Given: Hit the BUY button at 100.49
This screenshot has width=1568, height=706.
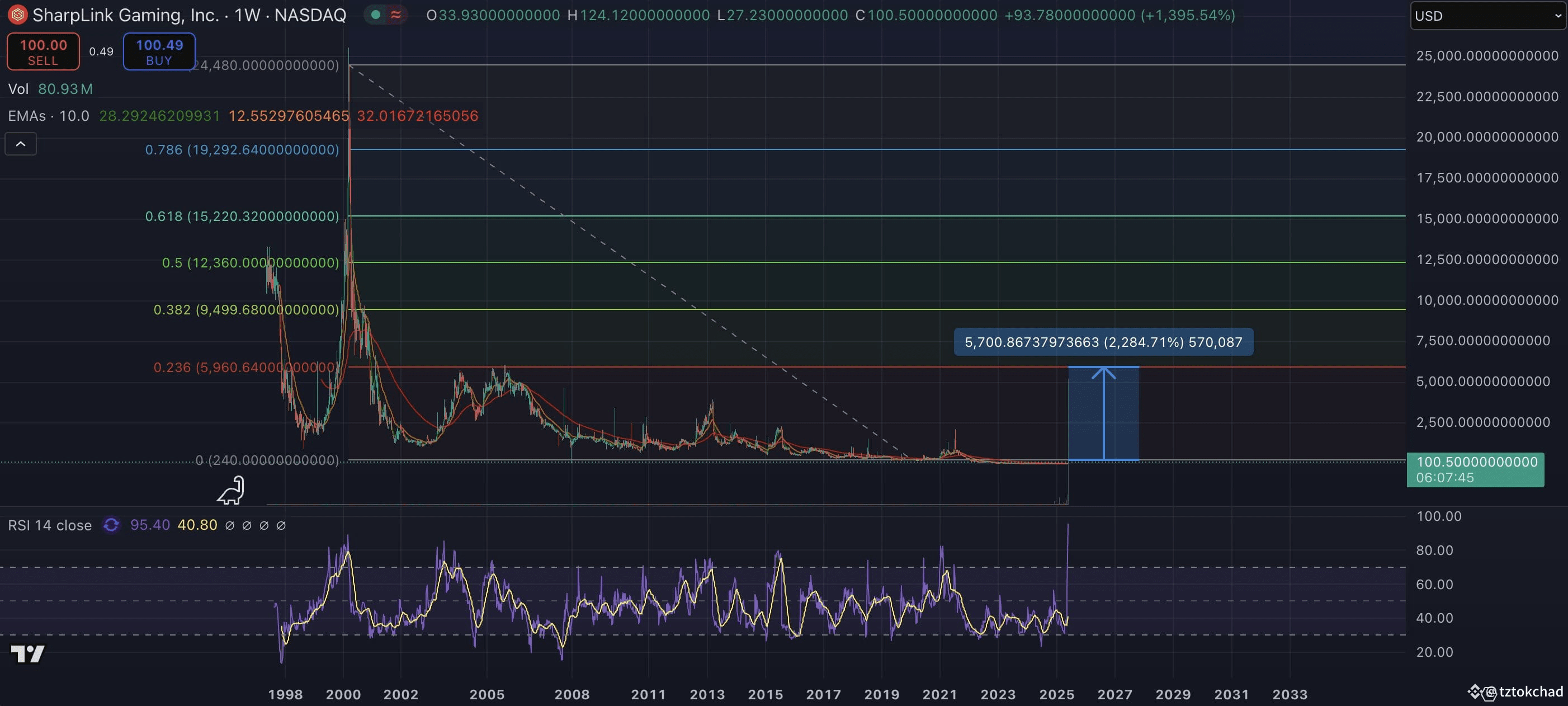Looking at the screenshot, I should pyautogui.click(x=159, y=52).
